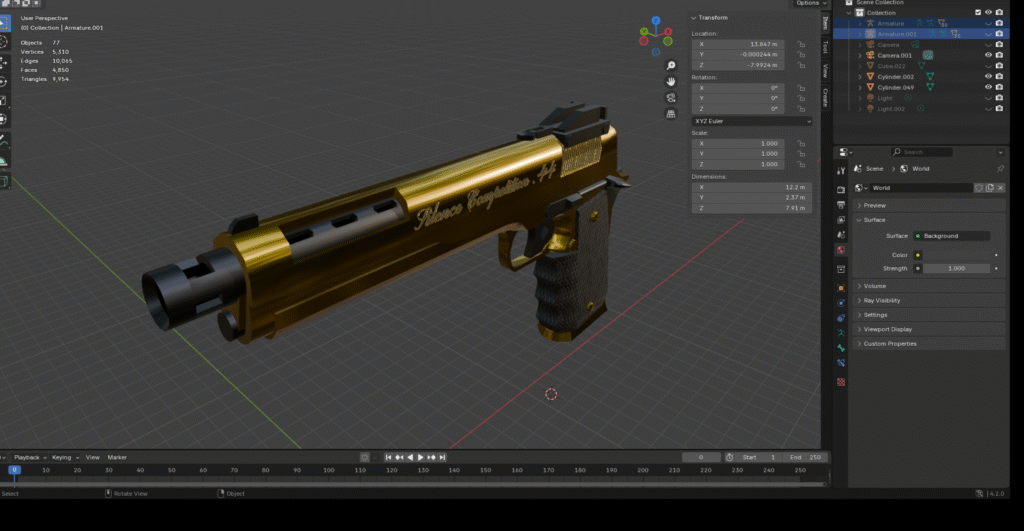Click the Options button in viewport header
The width and height of the screenshot is (1024, 531).
click(x=808, y=4)
